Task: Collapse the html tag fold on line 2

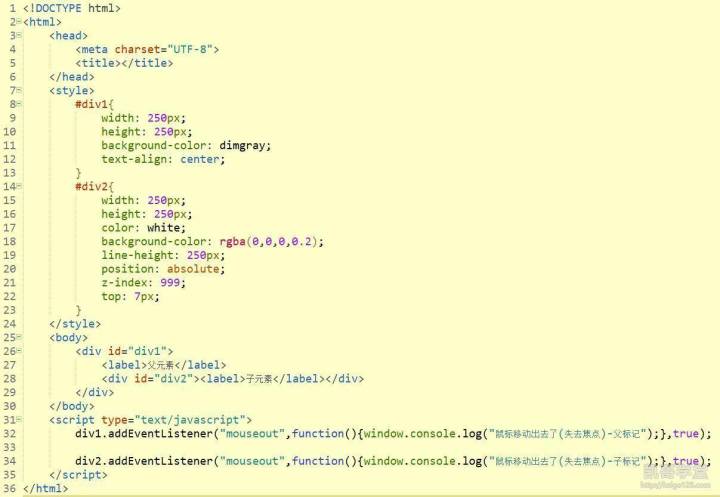Action: tap(19, 21)
